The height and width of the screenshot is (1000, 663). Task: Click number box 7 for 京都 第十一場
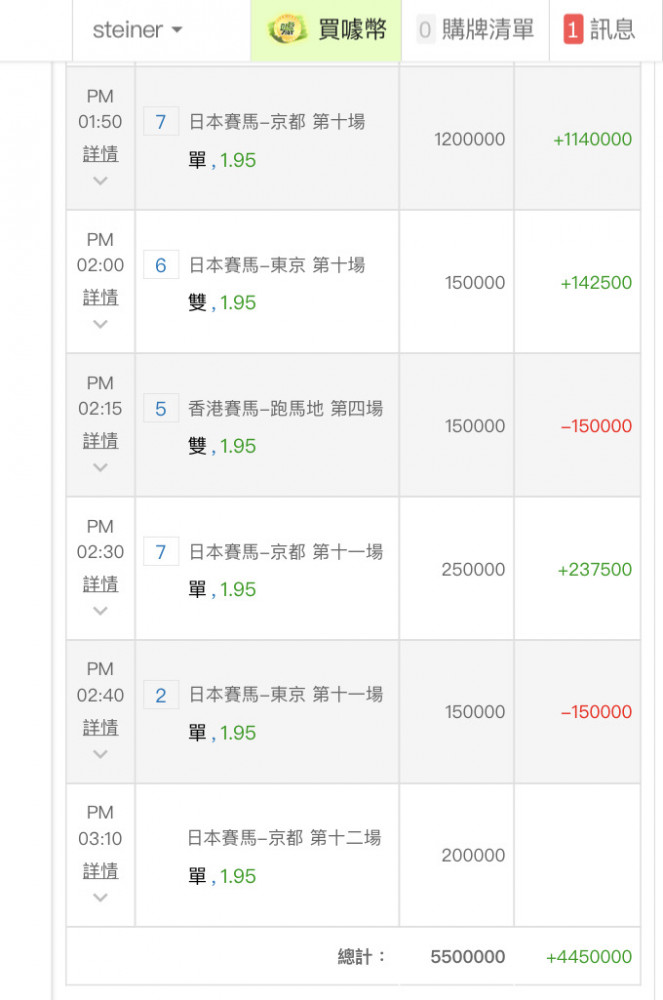pyautogui.click(x=161, y=552)
